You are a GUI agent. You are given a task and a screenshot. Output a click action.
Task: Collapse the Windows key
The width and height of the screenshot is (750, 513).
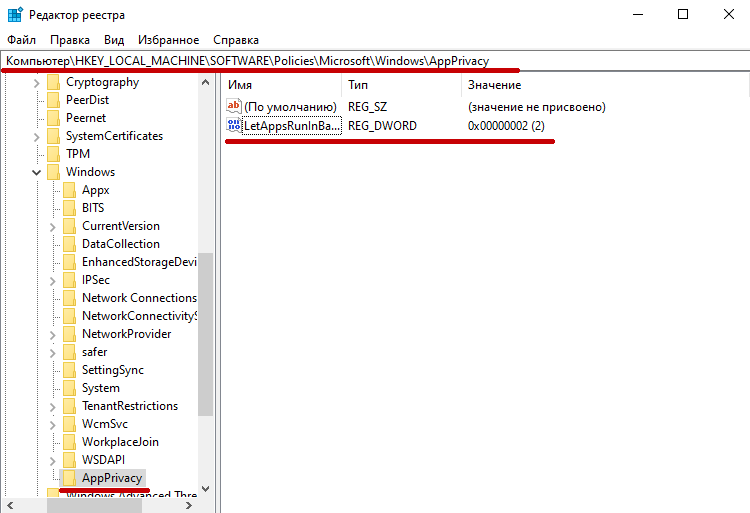pyautogui.click(x=37, y=173)
